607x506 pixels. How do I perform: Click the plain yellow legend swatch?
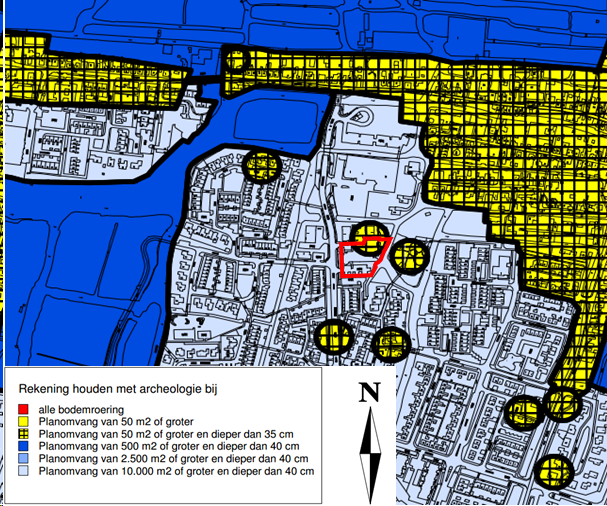click(23, 421)
